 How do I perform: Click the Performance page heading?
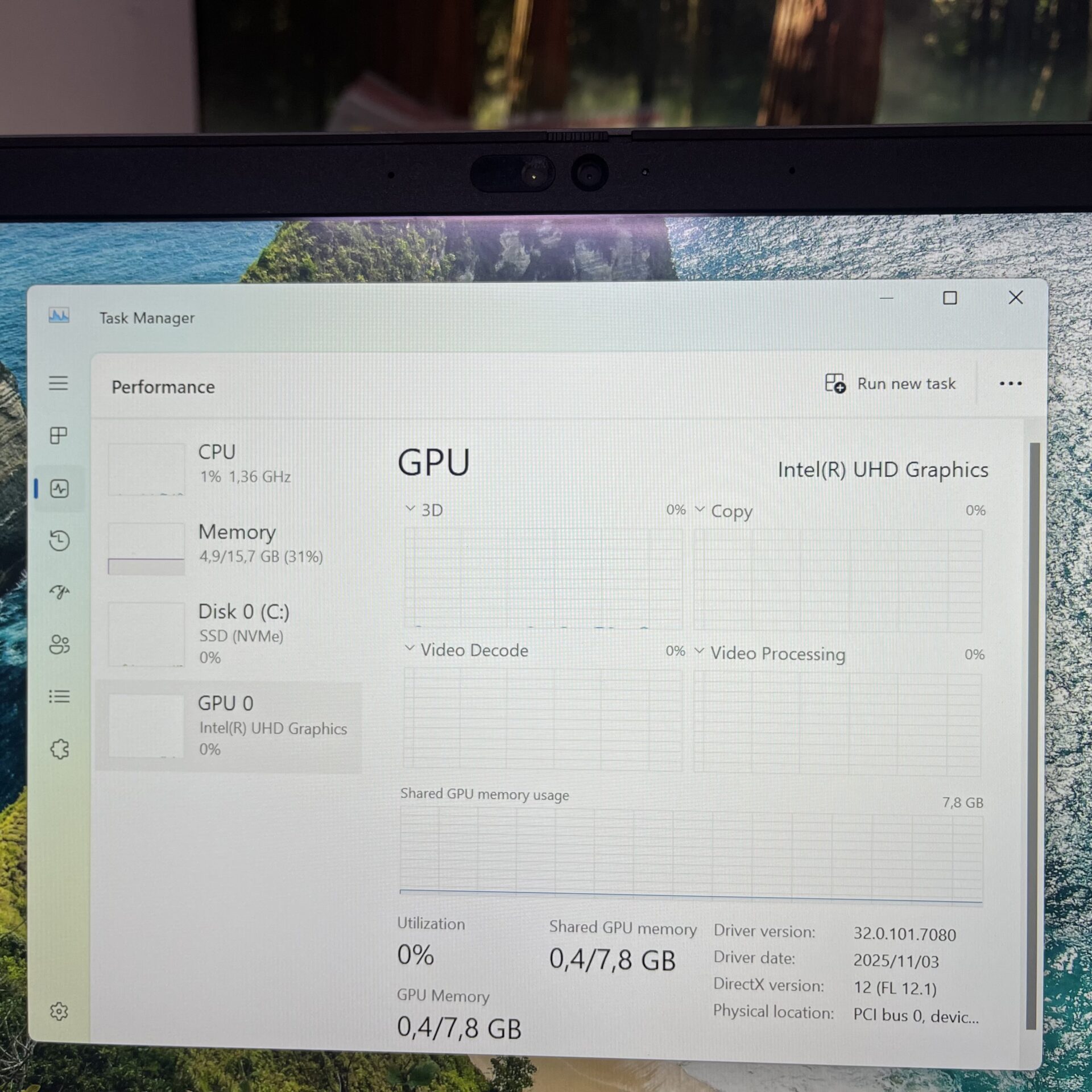163,387
